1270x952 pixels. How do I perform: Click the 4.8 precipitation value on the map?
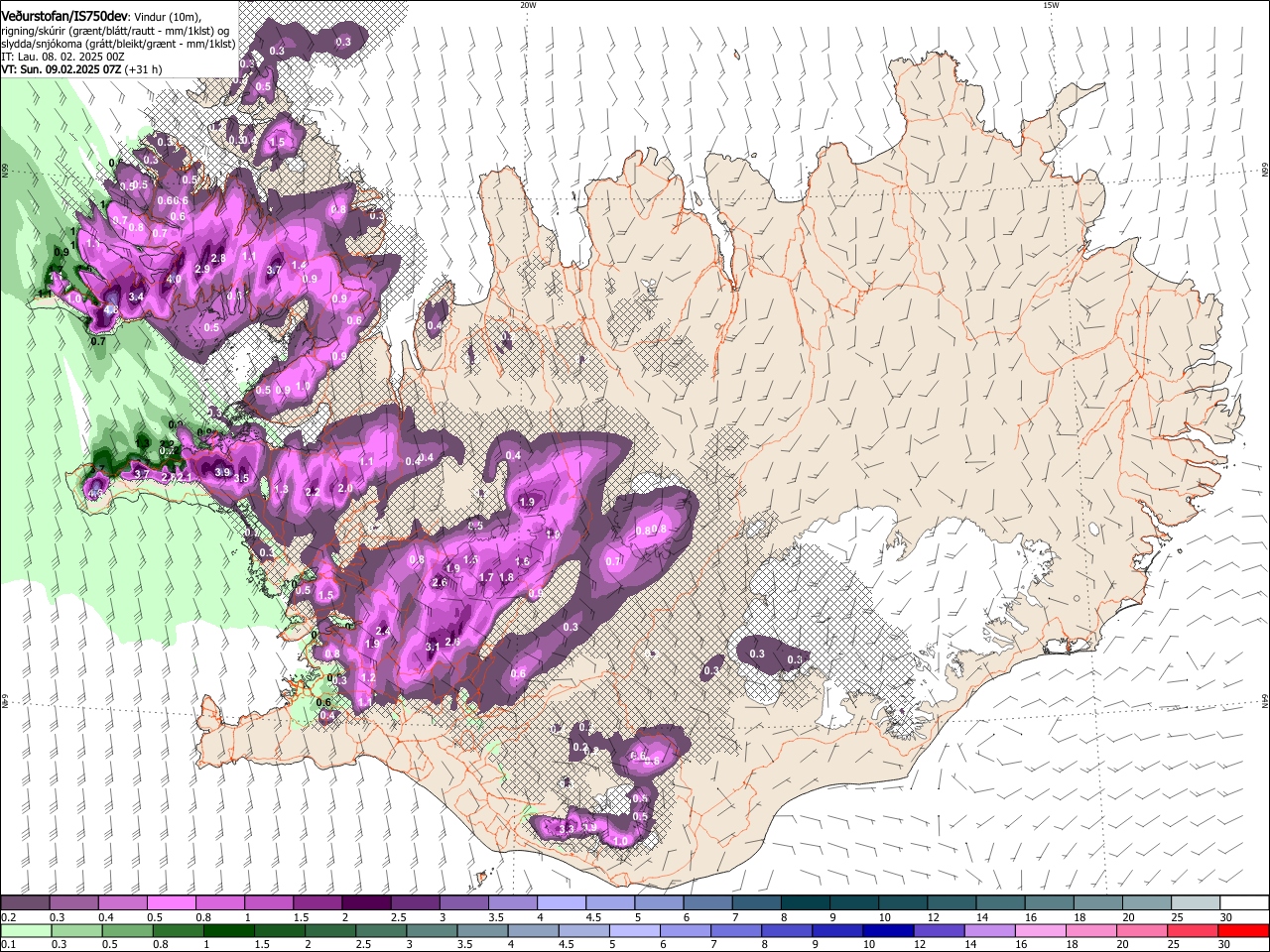tap(111, 310)
